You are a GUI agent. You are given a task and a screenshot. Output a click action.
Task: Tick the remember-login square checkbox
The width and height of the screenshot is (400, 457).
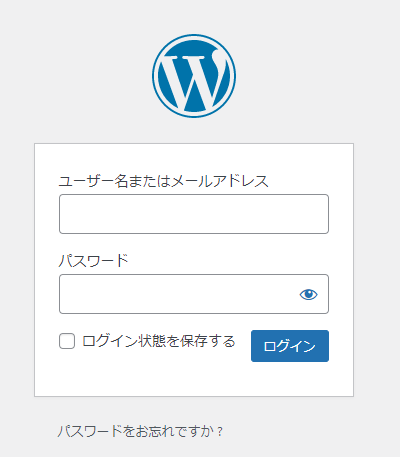pos(67,341)
